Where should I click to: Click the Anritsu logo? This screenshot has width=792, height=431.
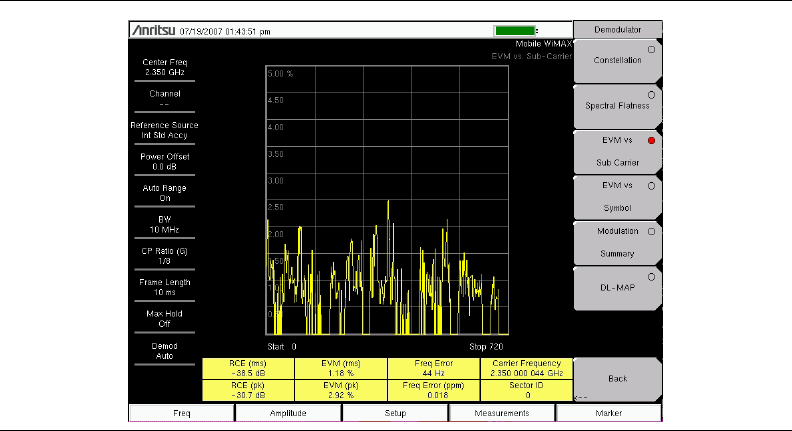click(154, 31)
